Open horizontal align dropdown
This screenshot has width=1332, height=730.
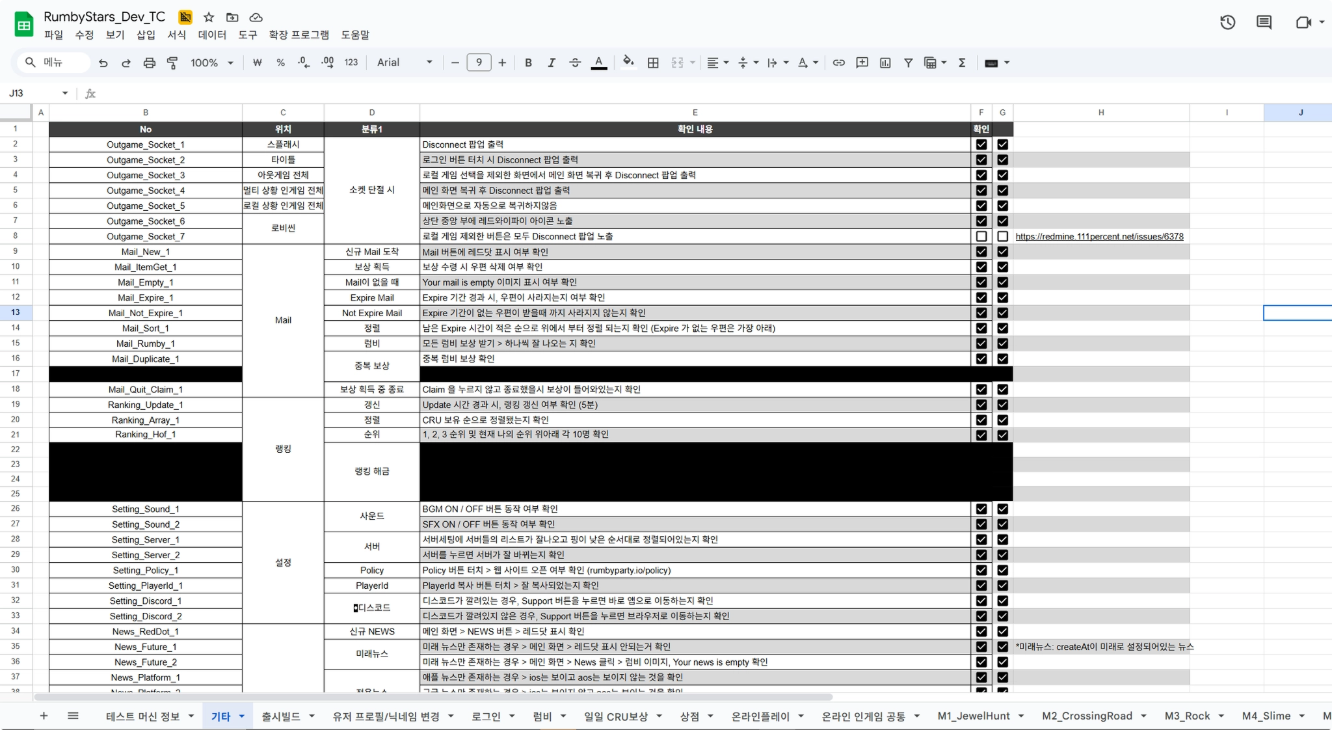coord(717,63)
